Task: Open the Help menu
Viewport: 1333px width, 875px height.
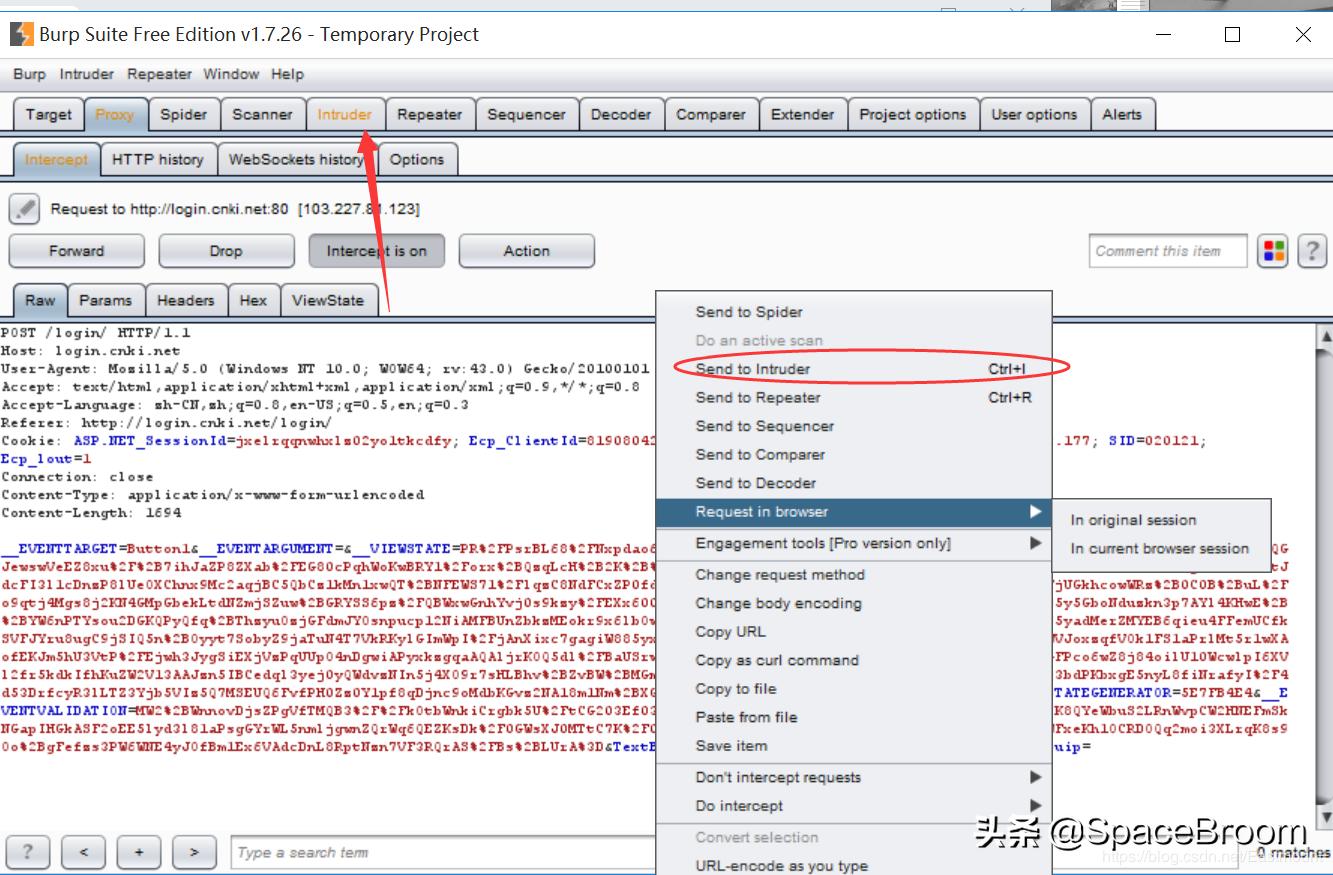Action: click(x=287, y=74)
